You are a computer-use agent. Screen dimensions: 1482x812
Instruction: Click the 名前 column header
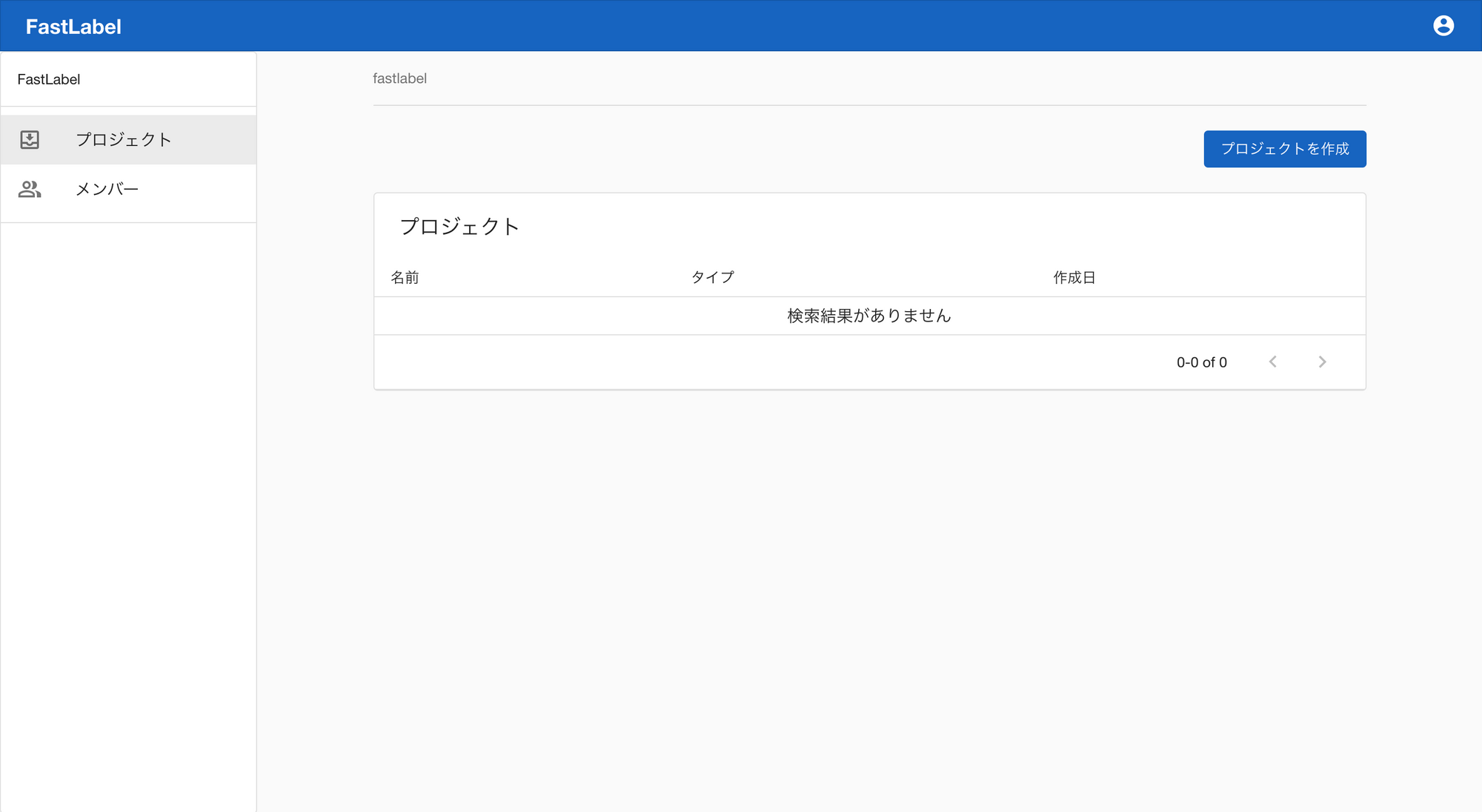(405, 277)
